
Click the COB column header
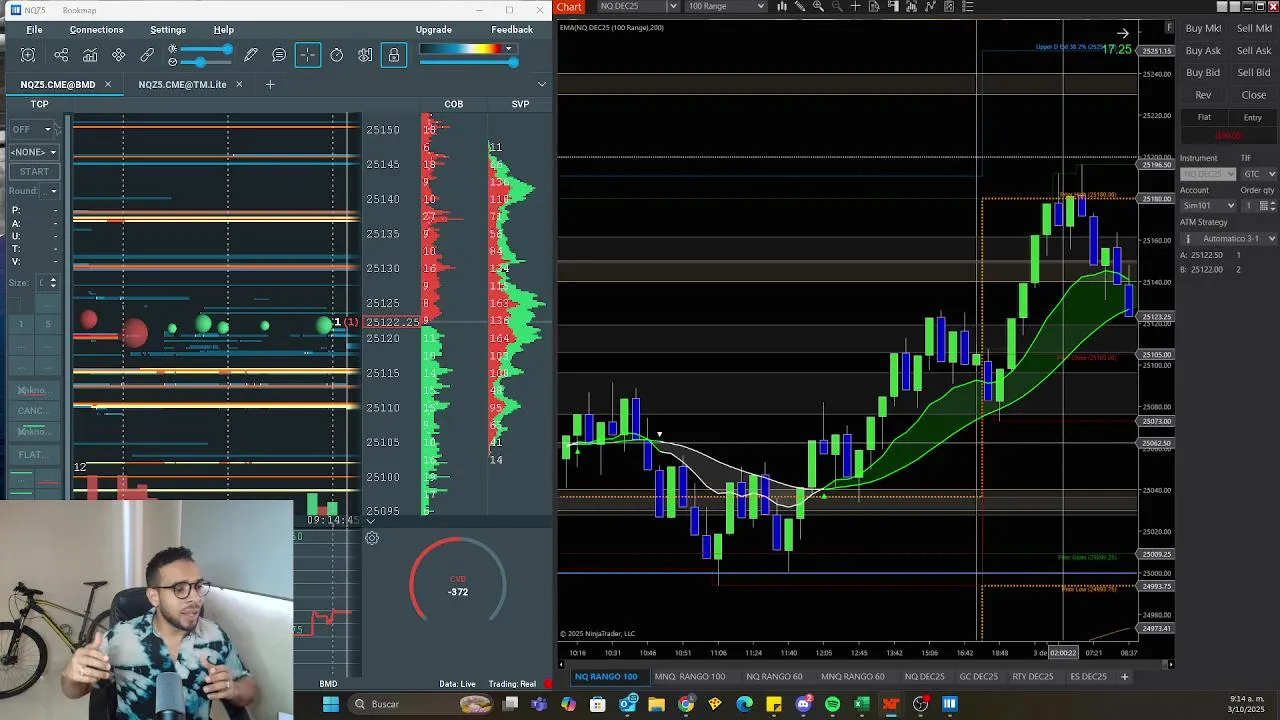(x=454, y=104)
